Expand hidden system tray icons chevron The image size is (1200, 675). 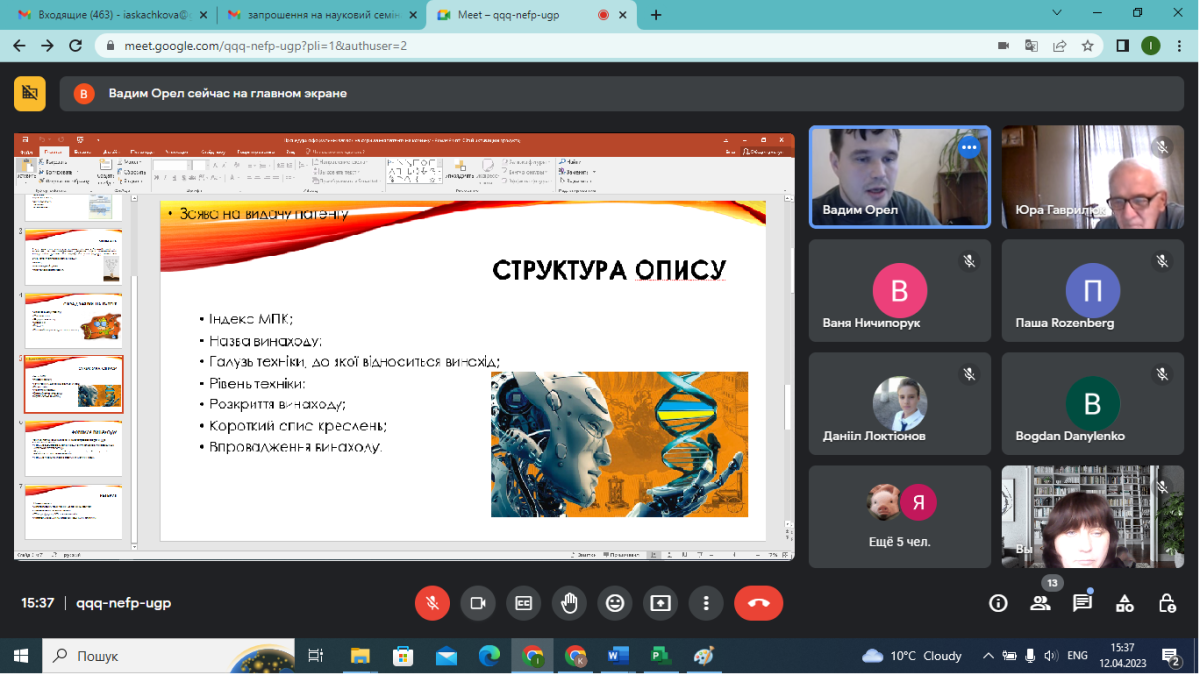pyautogui.click(x=988, y=656)
